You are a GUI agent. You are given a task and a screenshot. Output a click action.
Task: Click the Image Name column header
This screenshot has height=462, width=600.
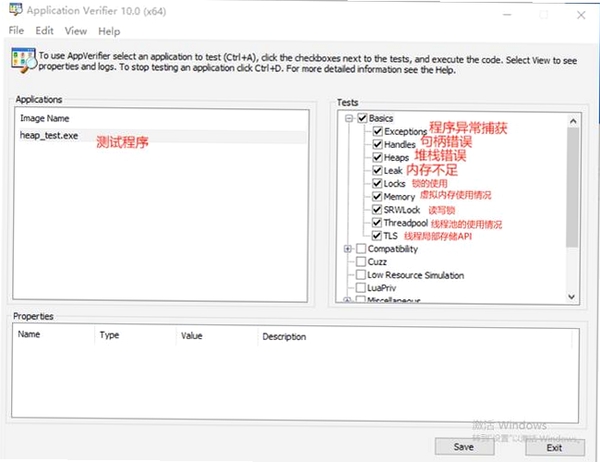point(45,118)
